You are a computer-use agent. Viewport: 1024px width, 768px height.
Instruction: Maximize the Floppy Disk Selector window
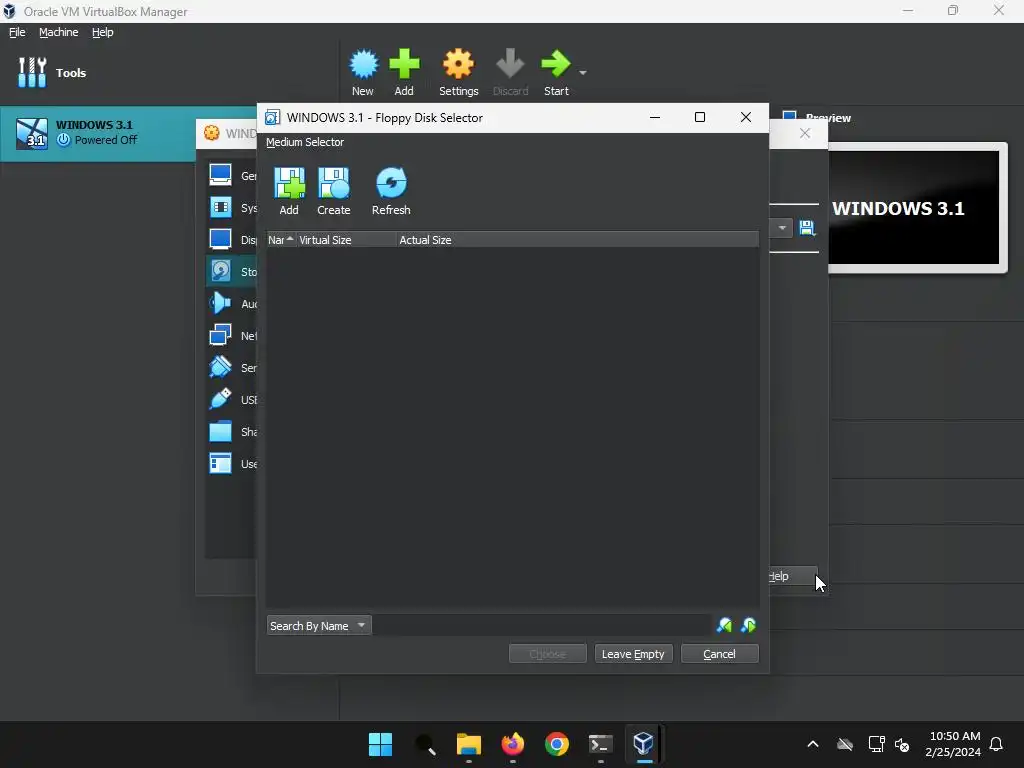pyautogui.click(x=699, y=118)
